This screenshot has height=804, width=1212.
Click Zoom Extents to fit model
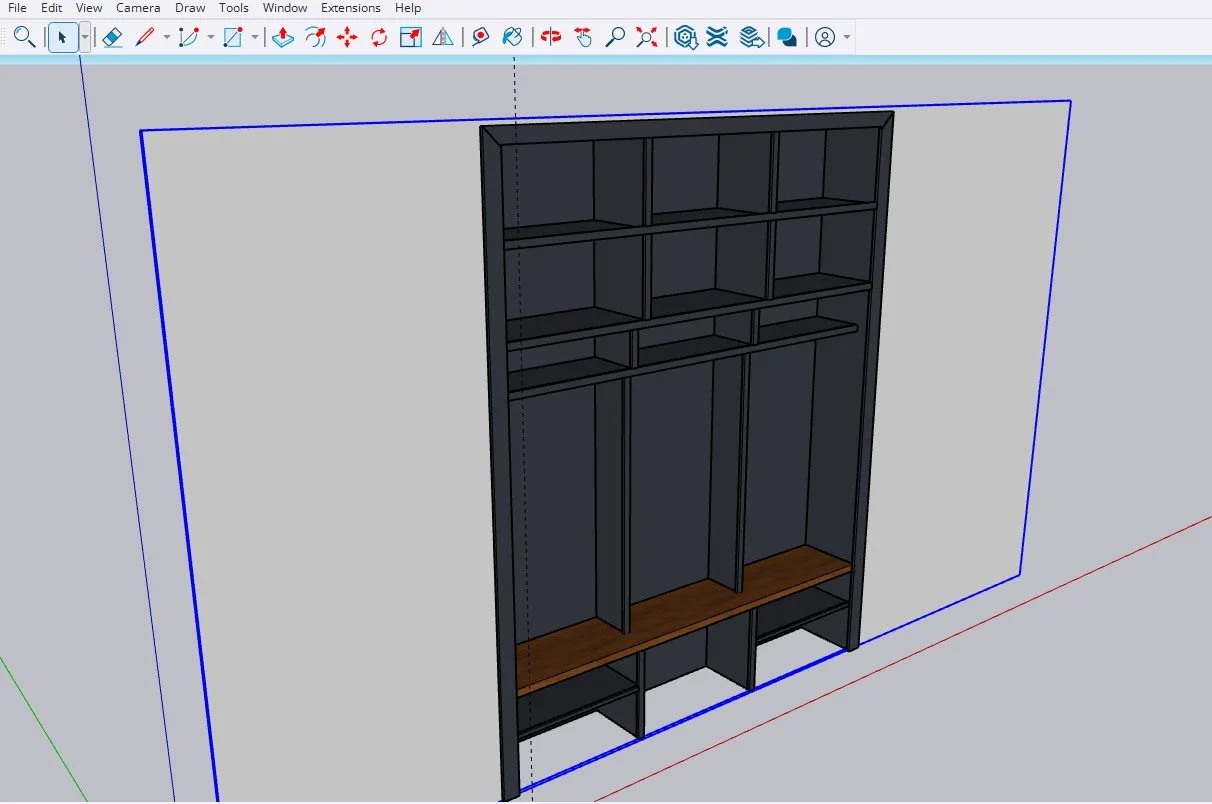tap(646, 38)
